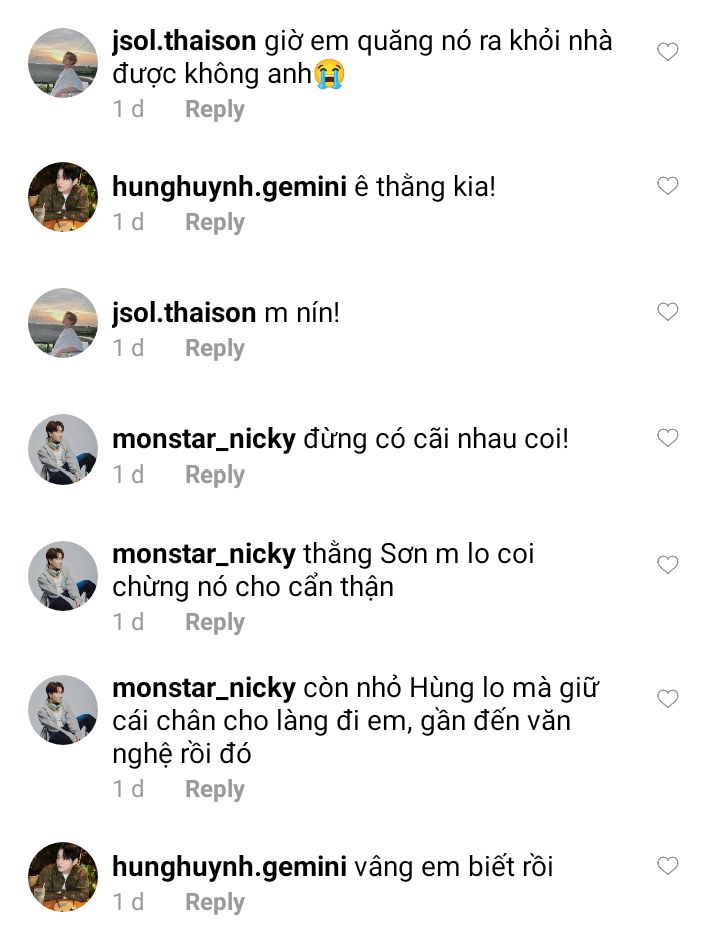Like the "còn nhỏ Hùng" comment
The height and width of the screenshot is (940, 720).
(667, 699)
